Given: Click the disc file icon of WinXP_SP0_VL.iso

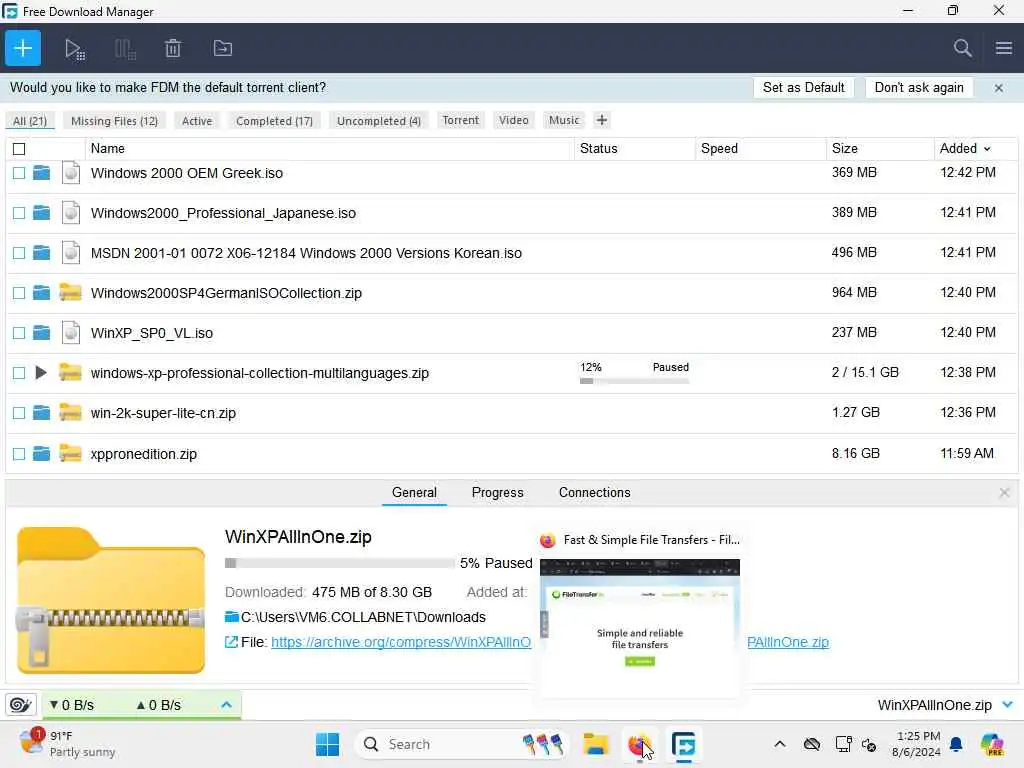Looking at the screenshot, I should [x=71, y=333].
